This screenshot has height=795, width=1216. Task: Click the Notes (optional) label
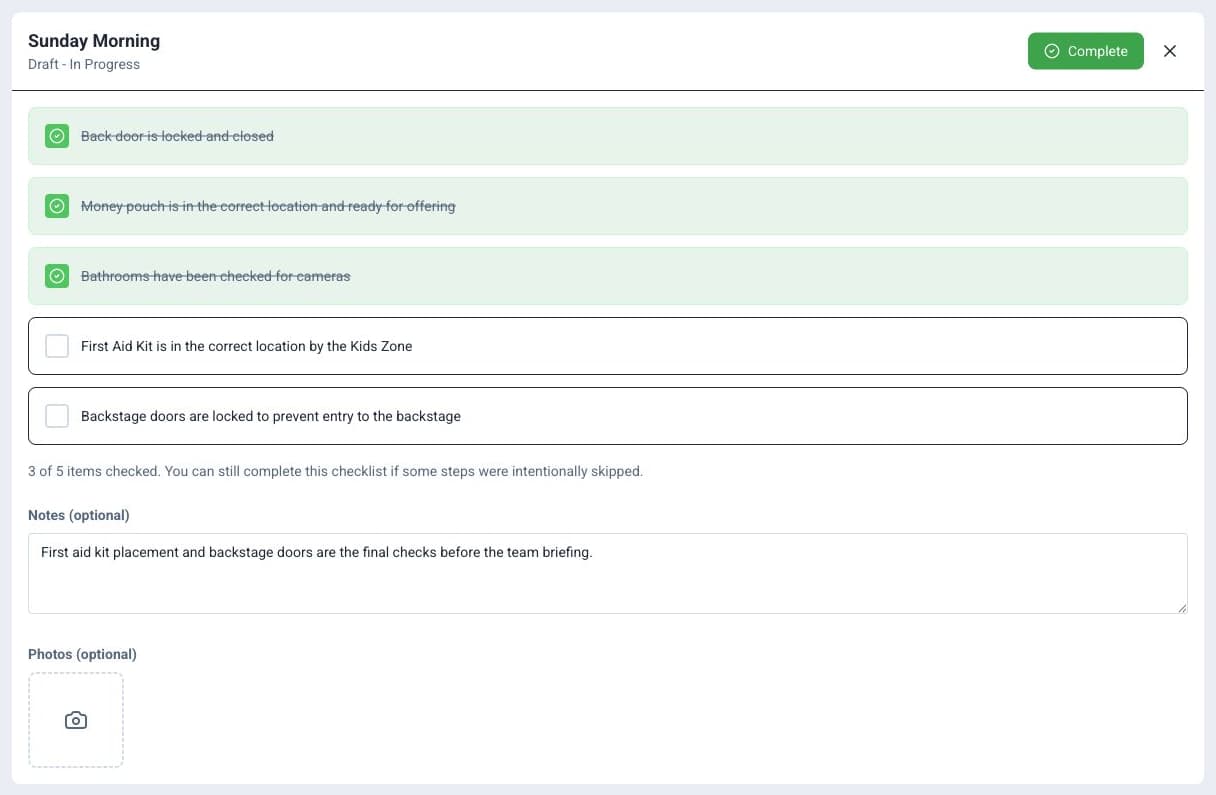pyautogui.click(x=79, y=515)
